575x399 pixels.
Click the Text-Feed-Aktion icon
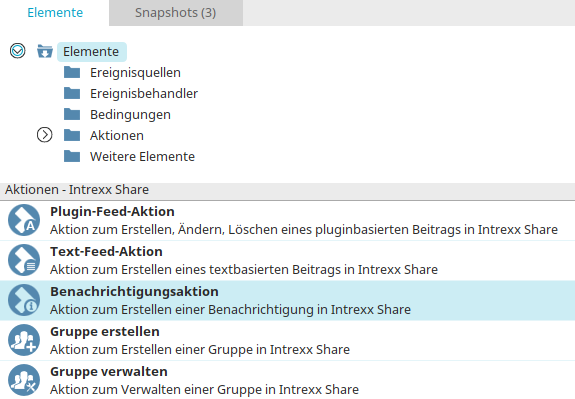(x=24, y=260)
